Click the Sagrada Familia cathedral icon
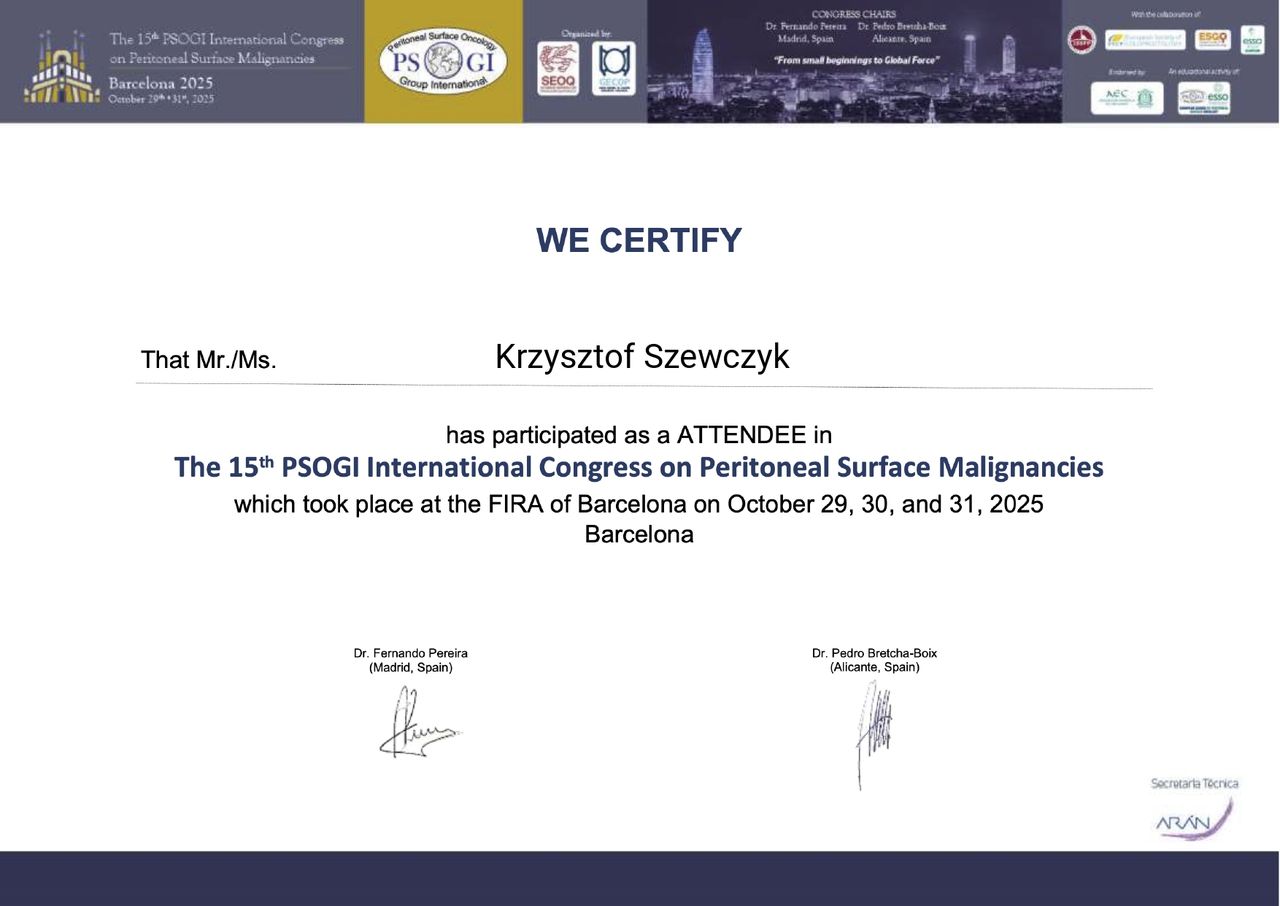Screen dimensions: 1280x906 (61, 68)
